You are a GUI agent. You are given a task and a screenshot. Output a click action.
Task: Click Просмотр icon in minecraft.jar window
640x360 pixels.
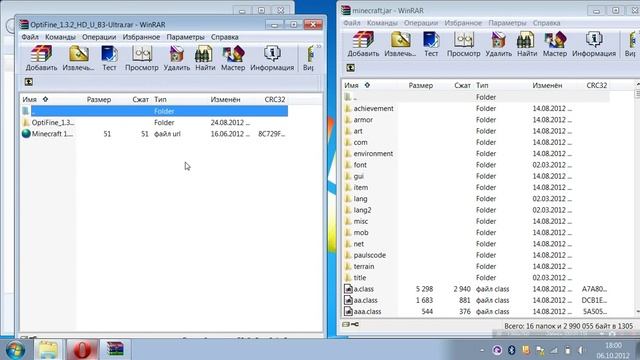click(464, 44)
